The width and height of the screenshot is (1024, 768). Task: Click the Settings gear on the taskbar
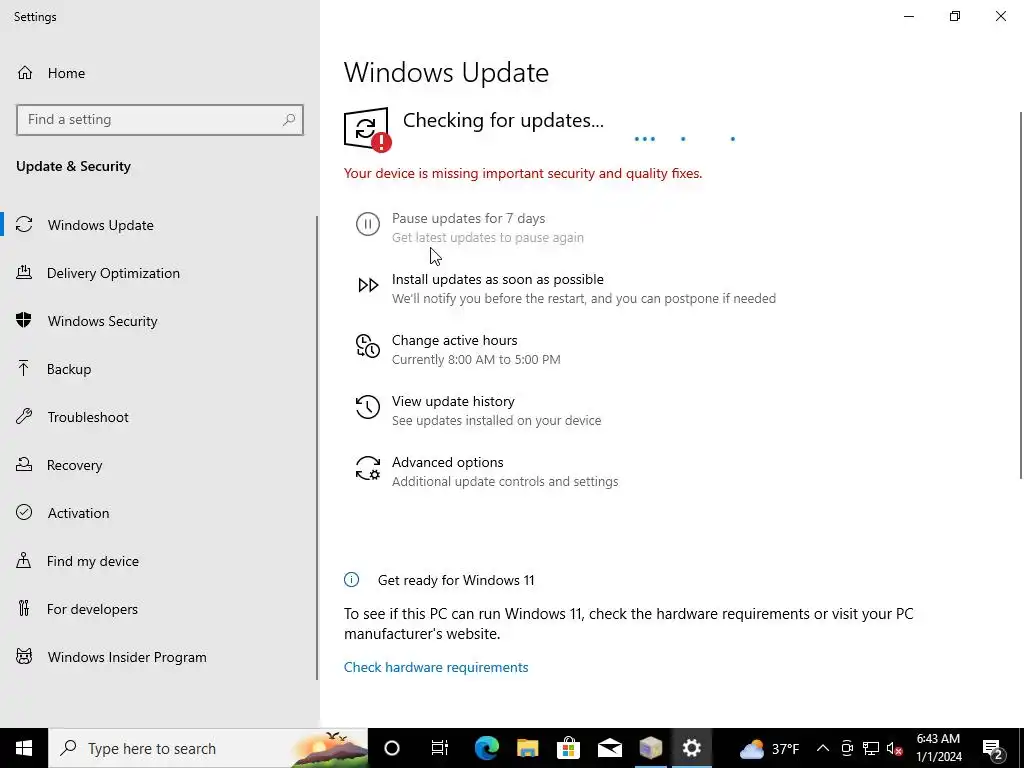click(x=692, y=748)
